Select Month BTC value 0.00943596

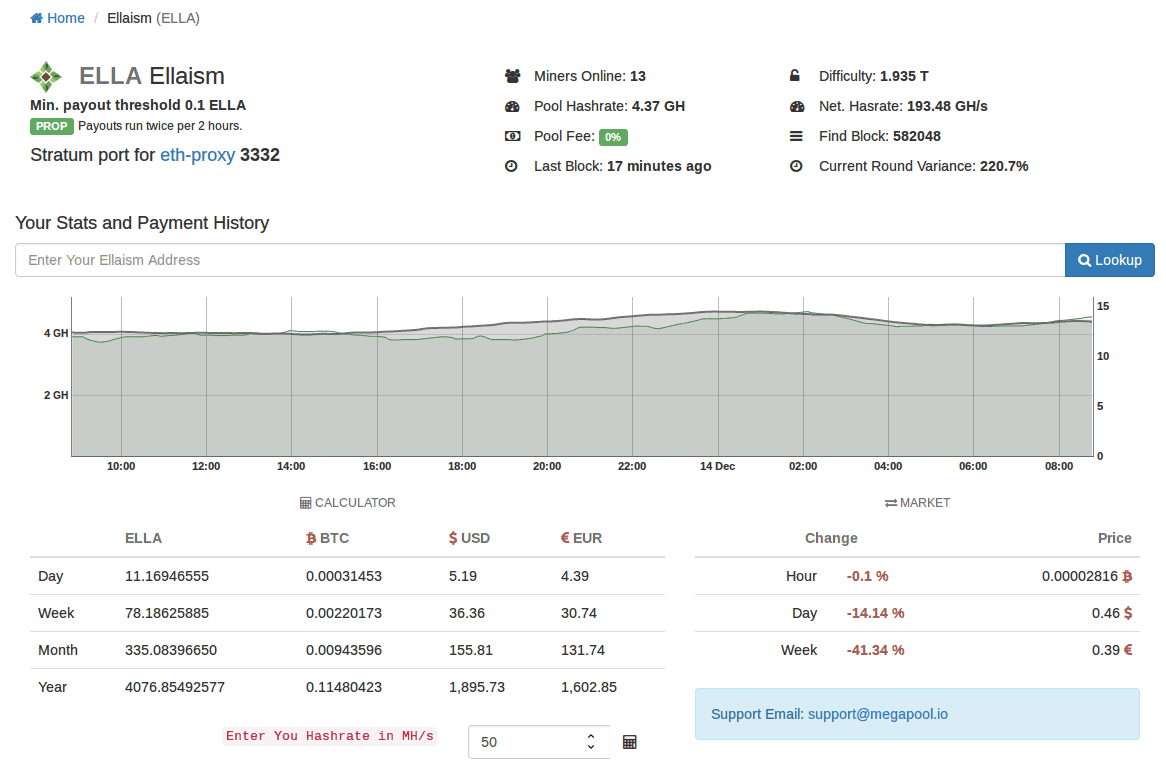pos(344,651)
